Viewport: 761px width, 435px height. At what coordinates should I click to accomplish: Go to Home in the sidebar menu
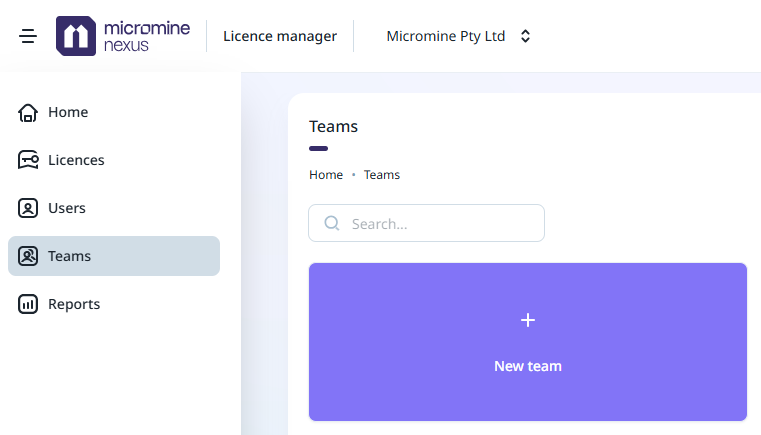click(68, 112)
